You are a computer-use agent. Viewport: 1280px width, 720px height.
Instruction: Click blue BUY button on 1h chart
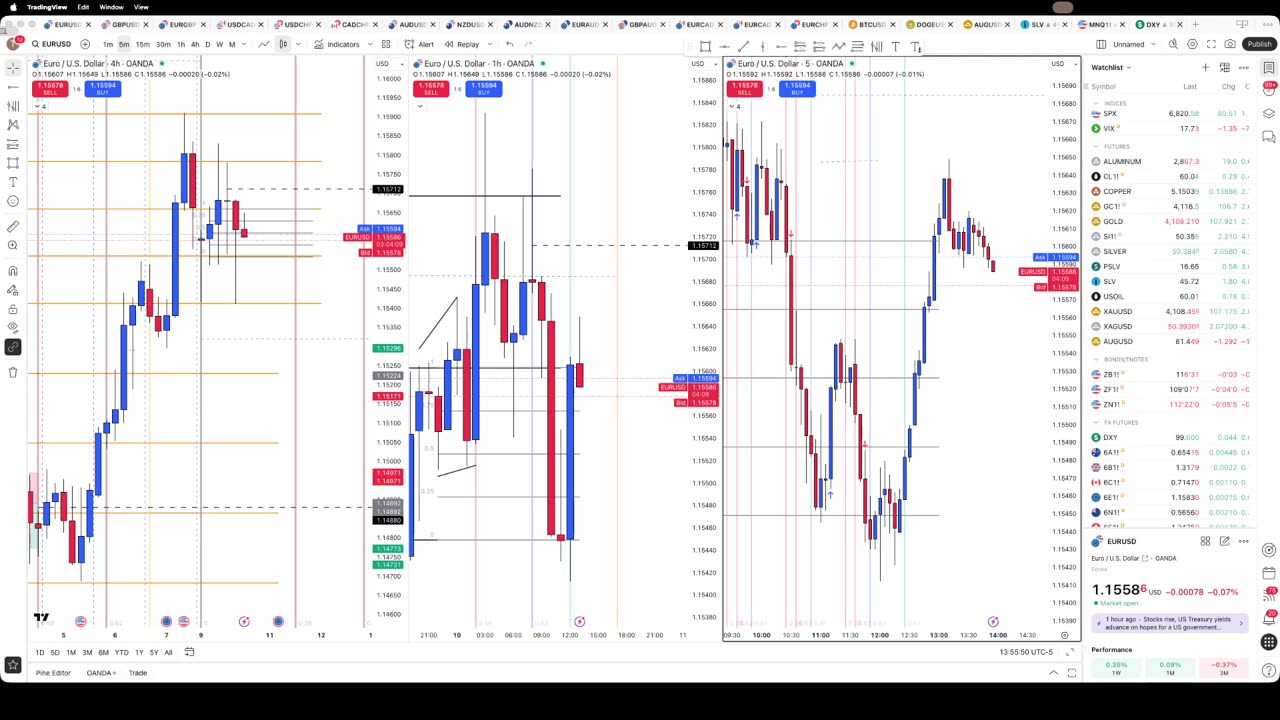[484, 89]
